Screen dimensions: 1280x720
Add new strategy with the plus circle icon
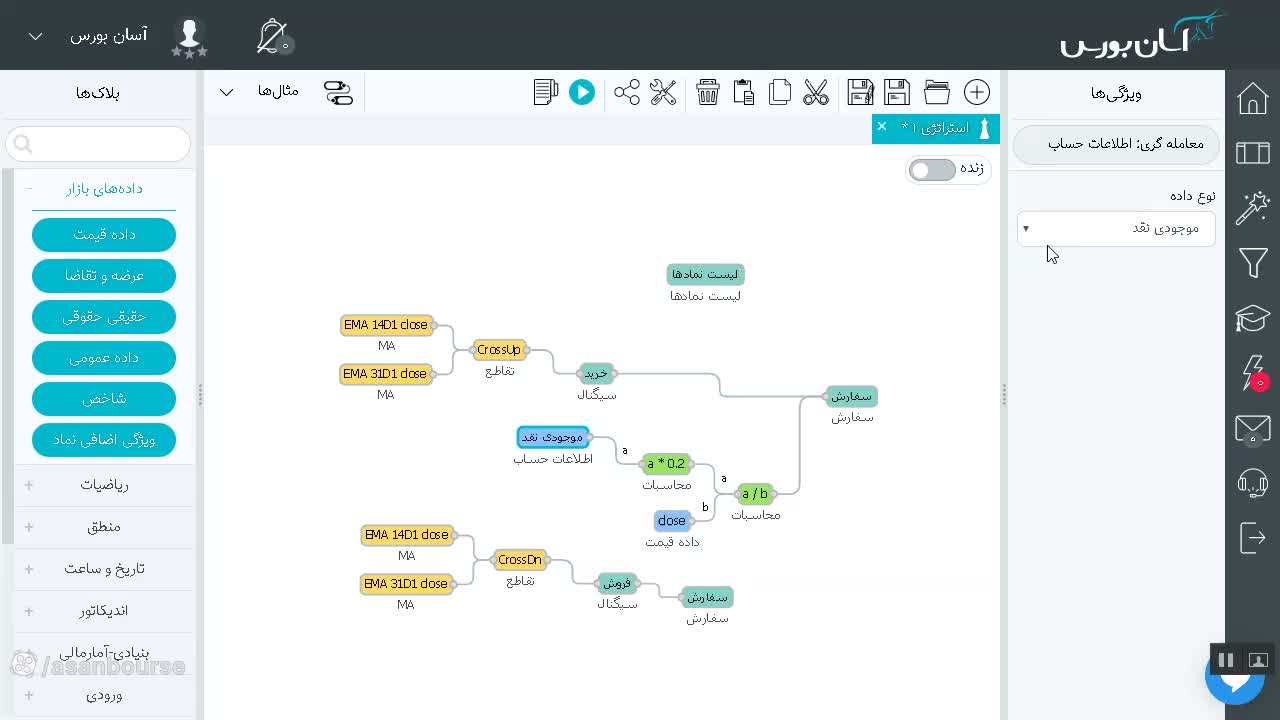pyautogui.click(x=977, y=93)
